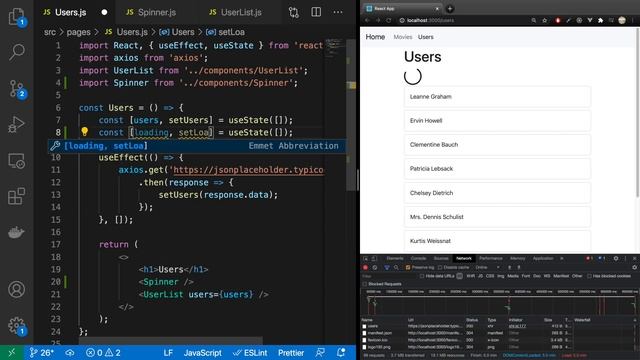Open the notifications bell in the status bar

(341, 353)
